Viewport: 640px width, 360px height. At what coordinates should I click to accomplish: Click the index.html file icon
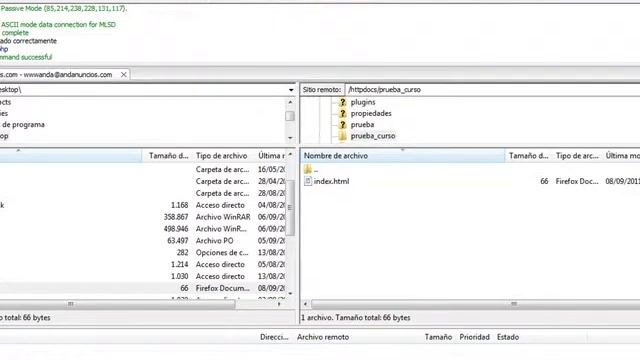click(308, 181)
